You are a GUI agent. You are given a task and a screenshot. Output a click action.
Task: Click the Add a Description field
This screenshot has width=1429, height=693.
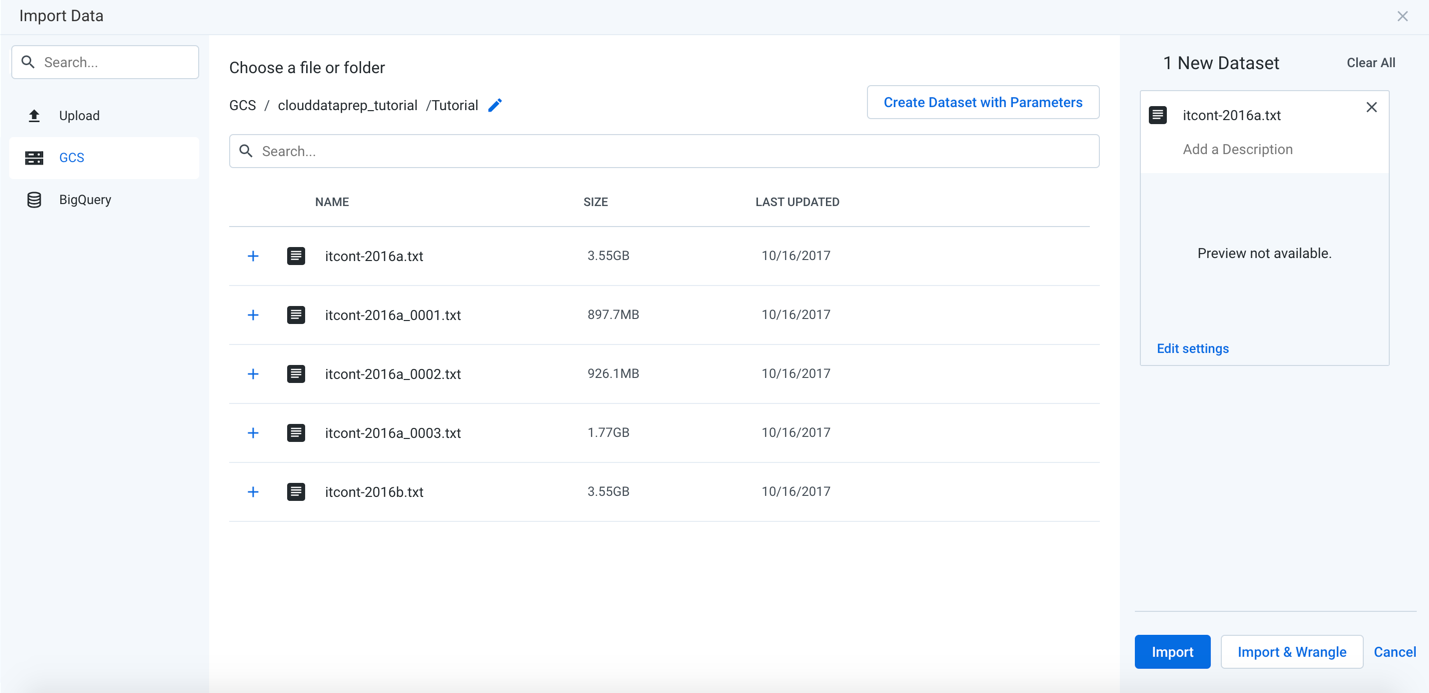point(1238,148)
